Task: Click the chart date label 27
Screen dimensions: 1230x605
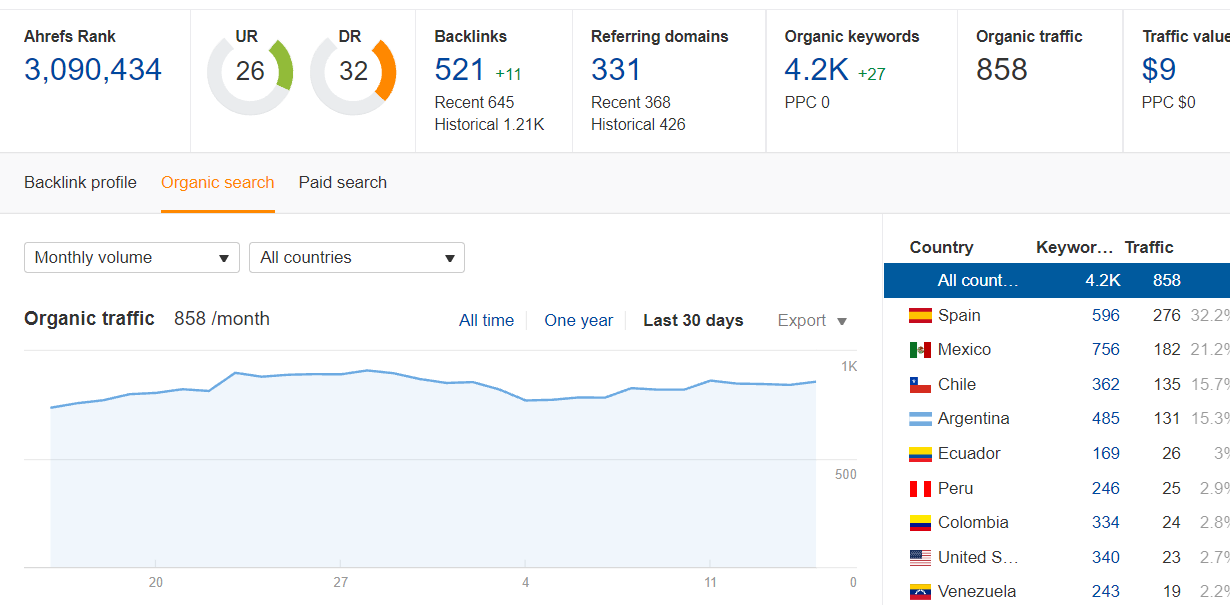Action: (x=341, y=582)
